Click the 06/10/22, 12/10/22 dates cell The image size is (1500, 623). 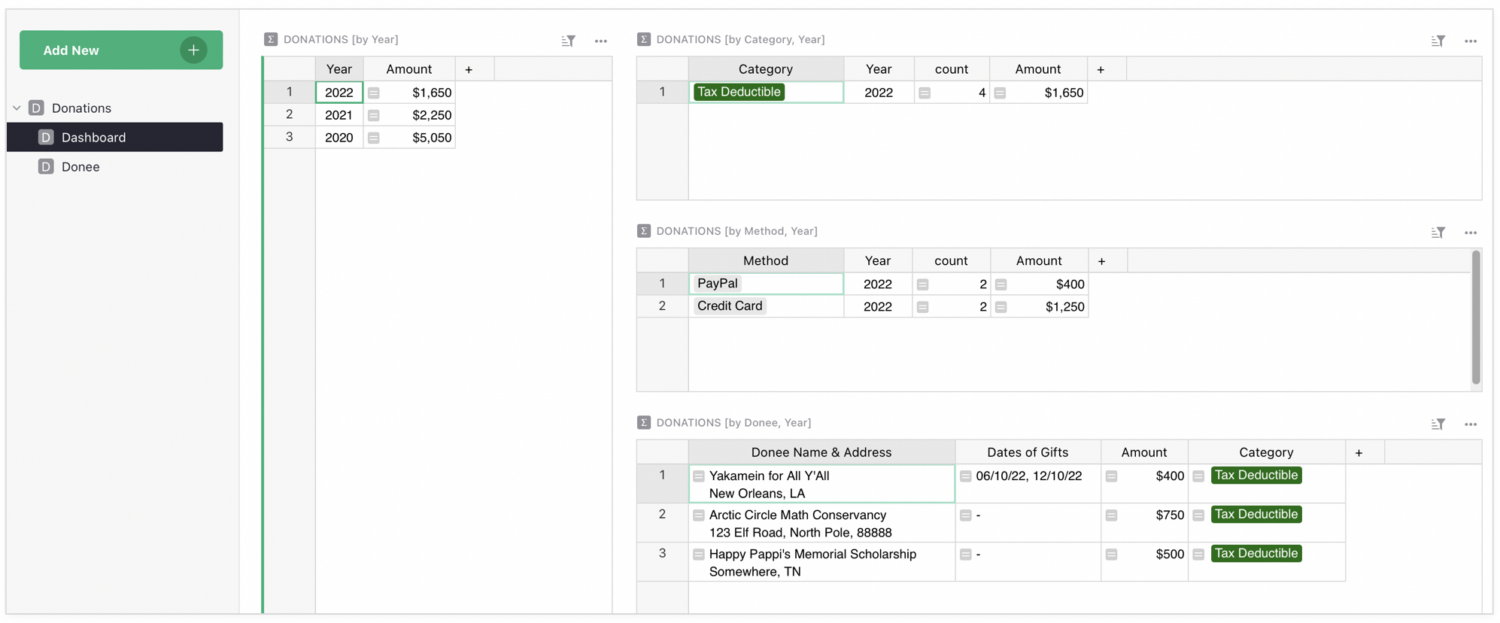coord(1028,484)
